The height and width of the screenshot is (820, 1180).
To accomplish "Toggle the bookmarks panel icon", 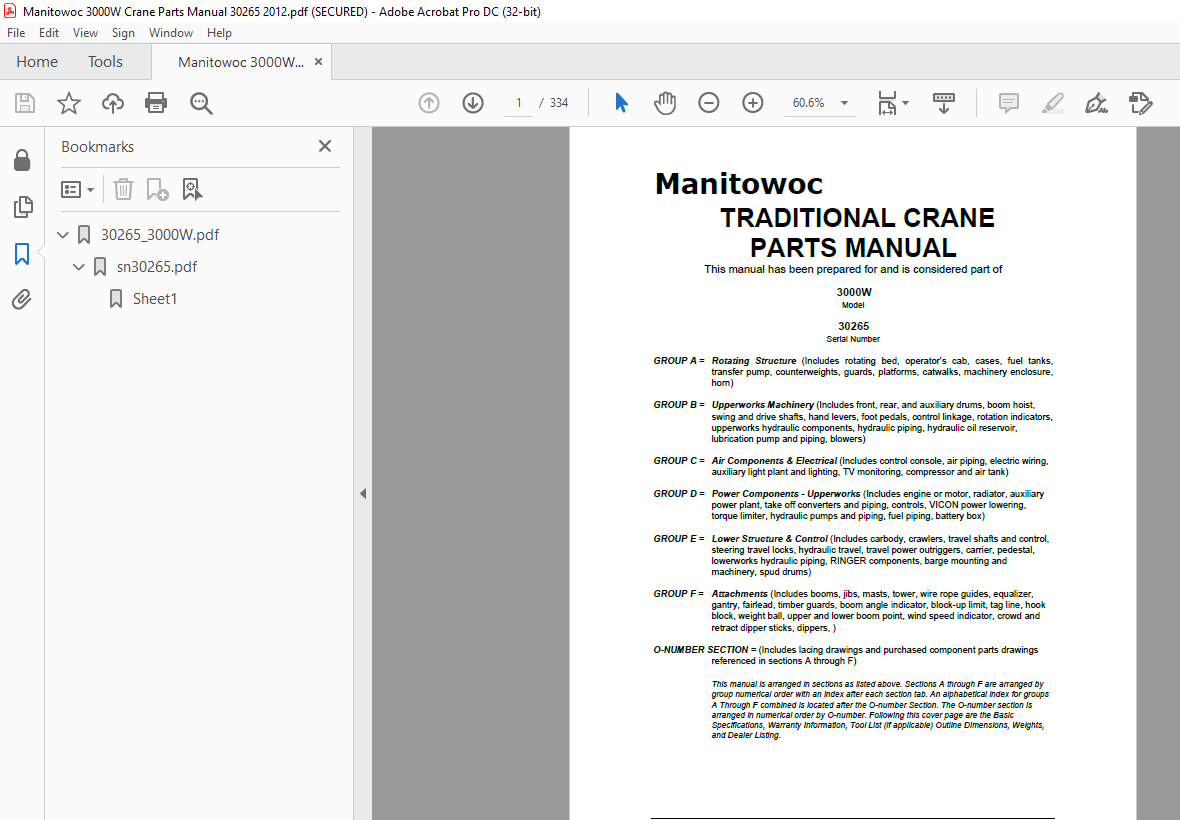I will pos(22,254).
